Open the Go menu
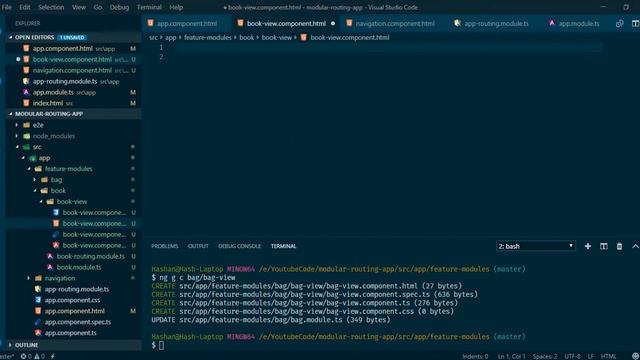Viewport: 640px width, 360px height. [98, 7]
